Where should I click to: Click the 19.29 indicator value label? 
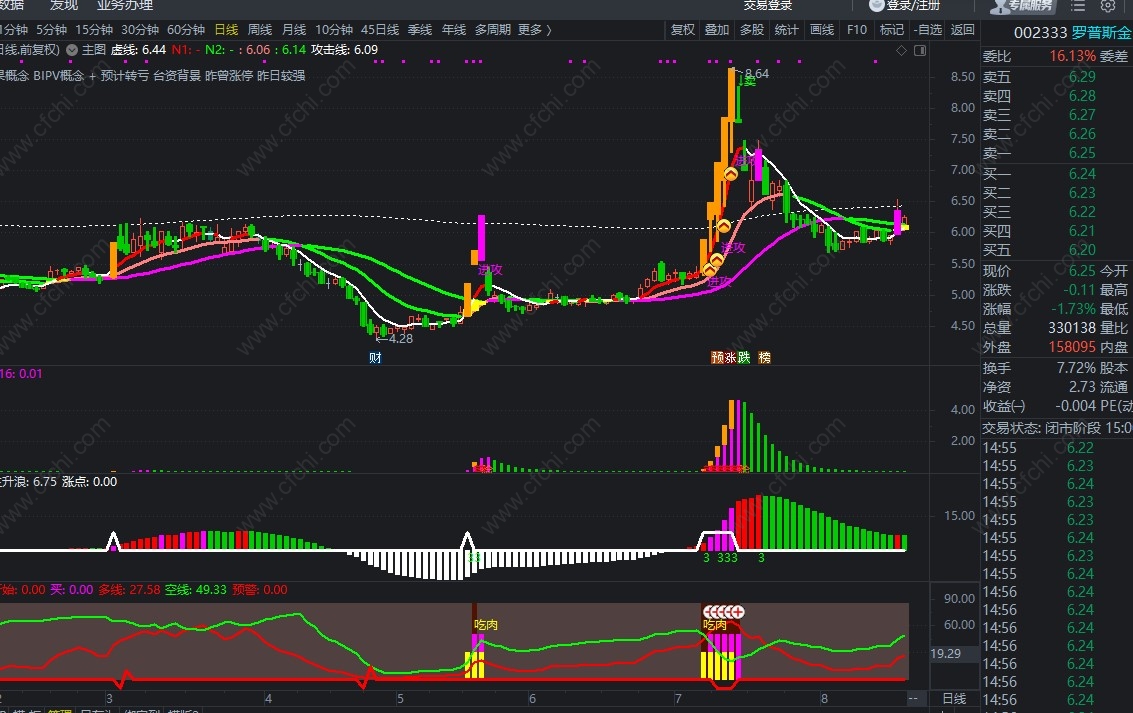tap(945, 654)
